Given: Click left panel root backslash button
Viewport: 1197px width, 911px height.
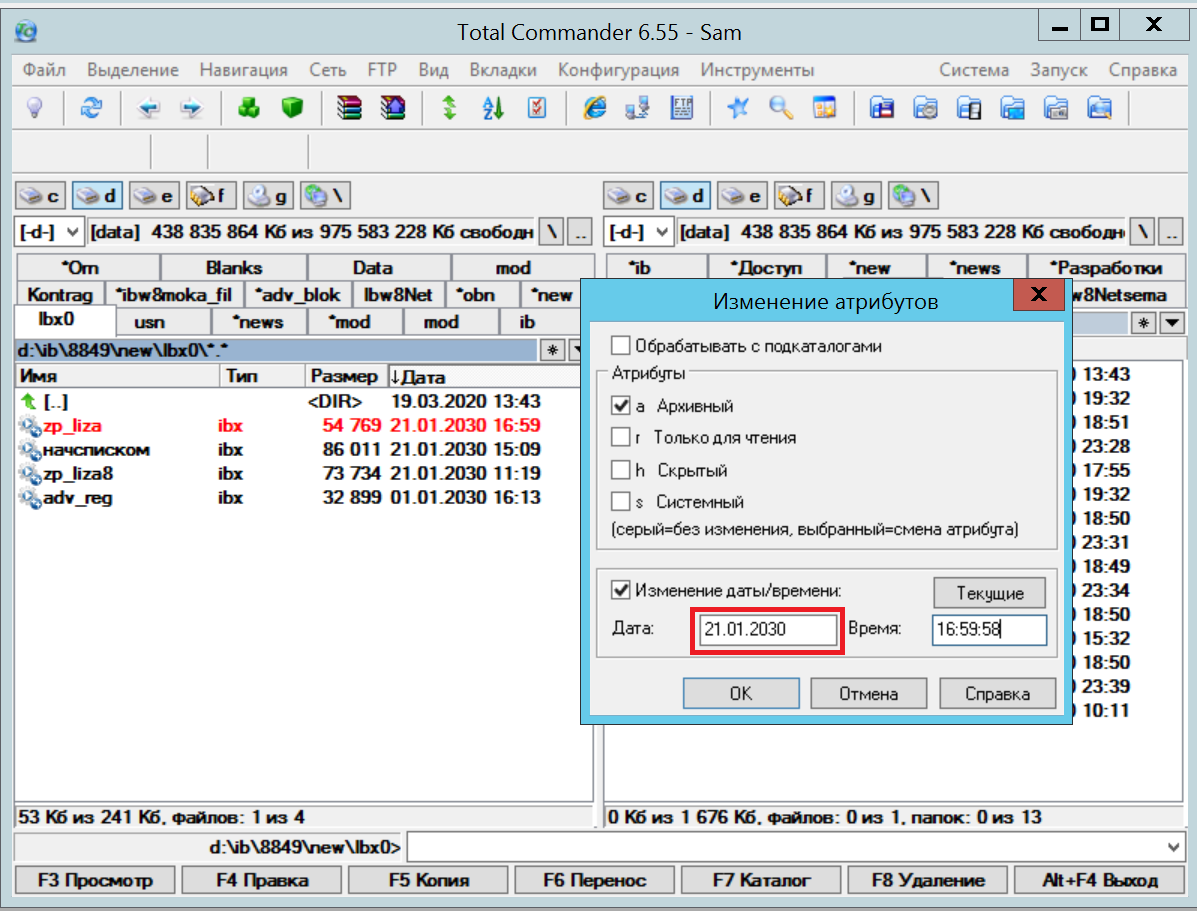Looking at the screenshot, I should click(551, 231).
